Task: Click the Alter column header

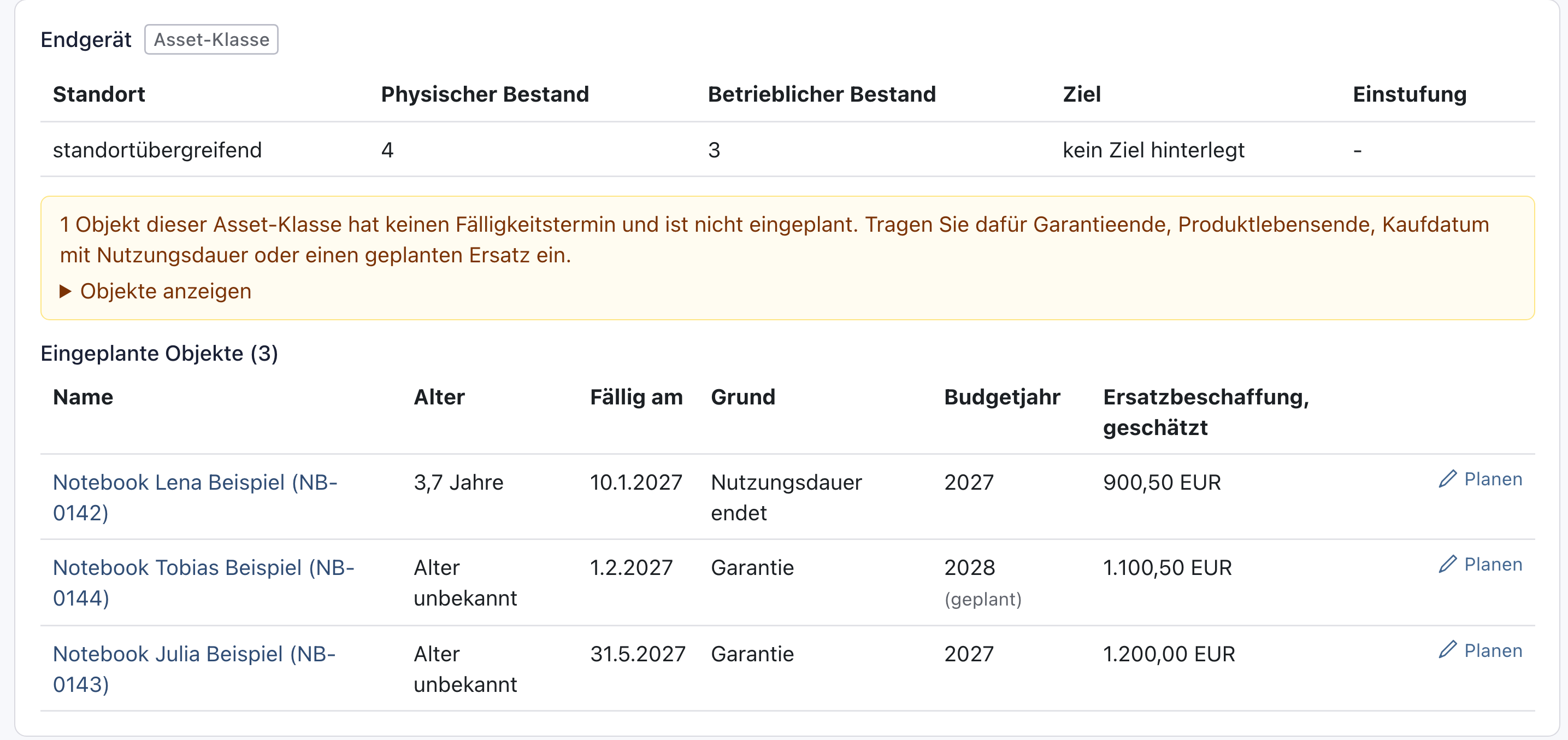Action: coord(439,397)
